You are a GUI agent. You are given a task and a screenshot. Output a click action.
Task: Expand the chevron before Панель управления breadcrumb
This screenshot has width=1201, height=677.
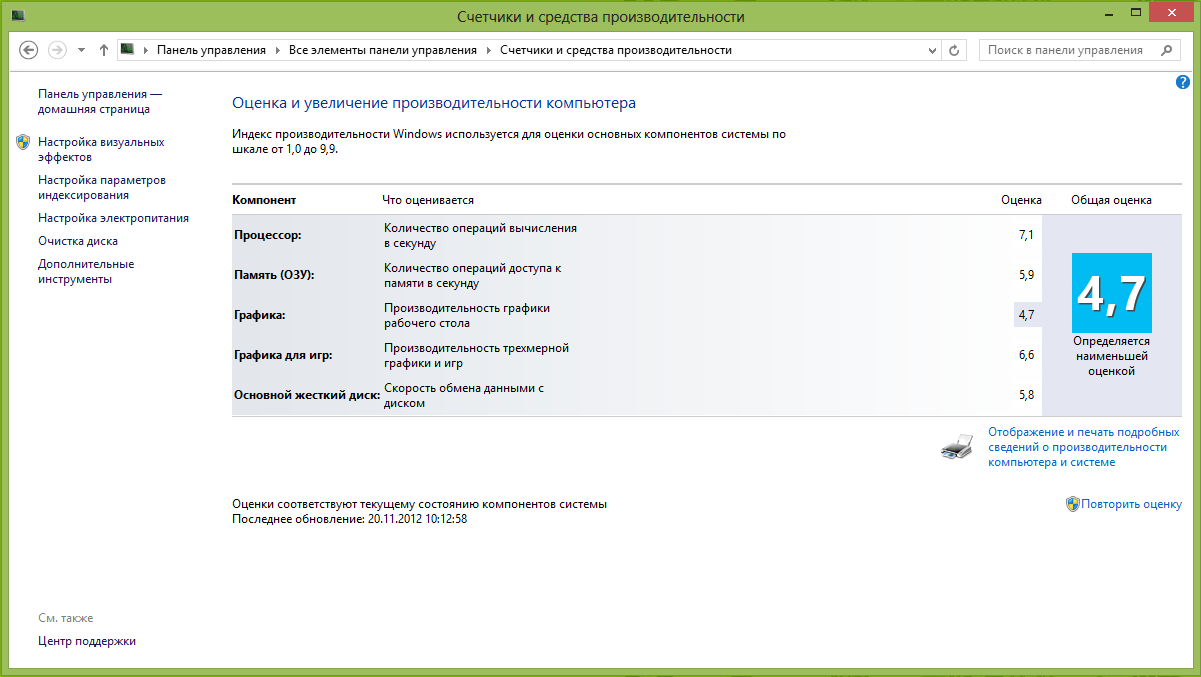pyautogui.click(x=146, y=50)
